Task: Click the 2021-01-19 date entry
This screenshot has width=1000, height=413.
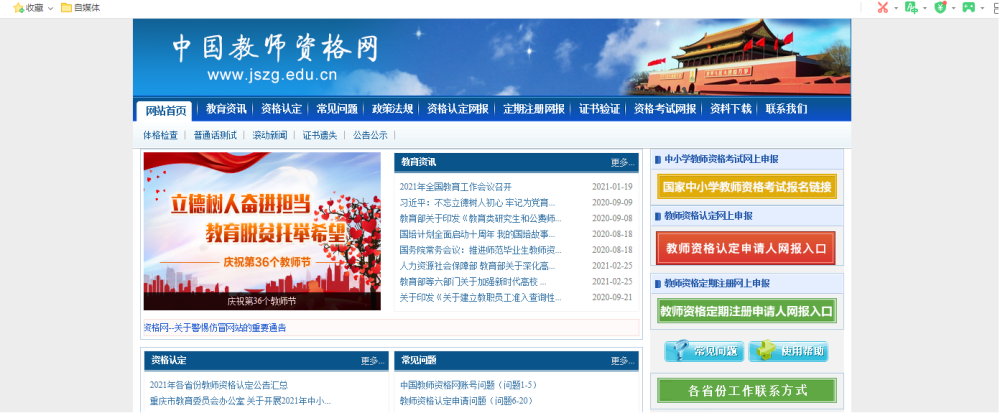Action: point(612,187)
